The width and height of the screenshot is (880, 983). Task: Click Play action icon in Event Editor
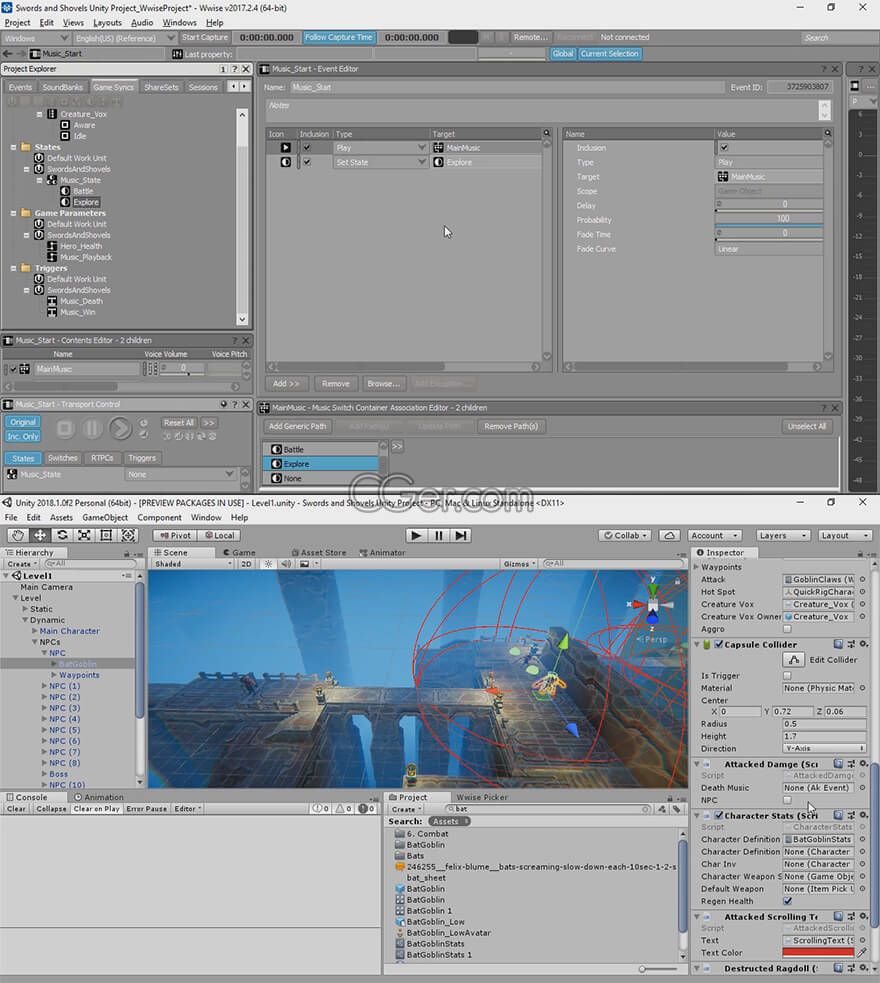[x=285, y=148]
